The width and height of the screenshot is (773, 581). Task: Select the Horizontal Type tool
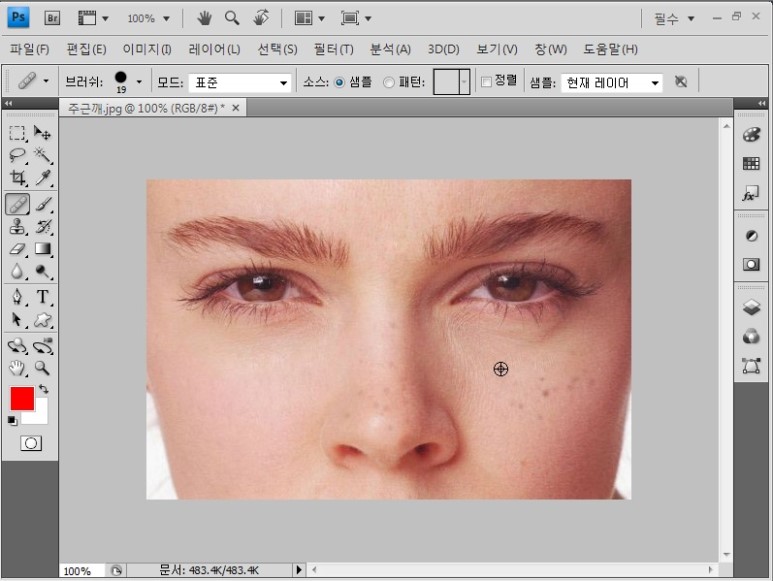click(x=43, y=297)
